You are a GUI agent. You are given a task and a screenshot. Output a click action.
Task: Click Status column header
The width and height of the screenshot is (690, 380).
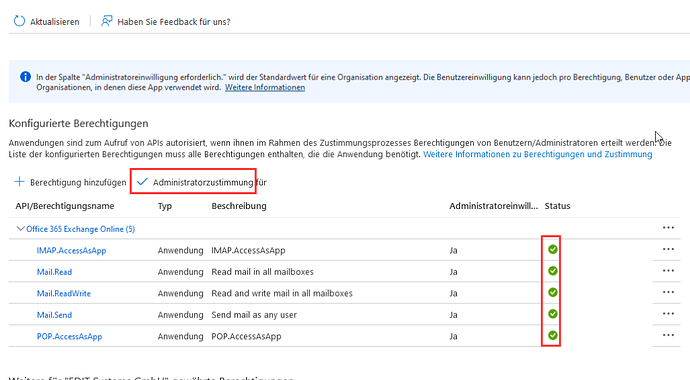[x=557, y=206]
